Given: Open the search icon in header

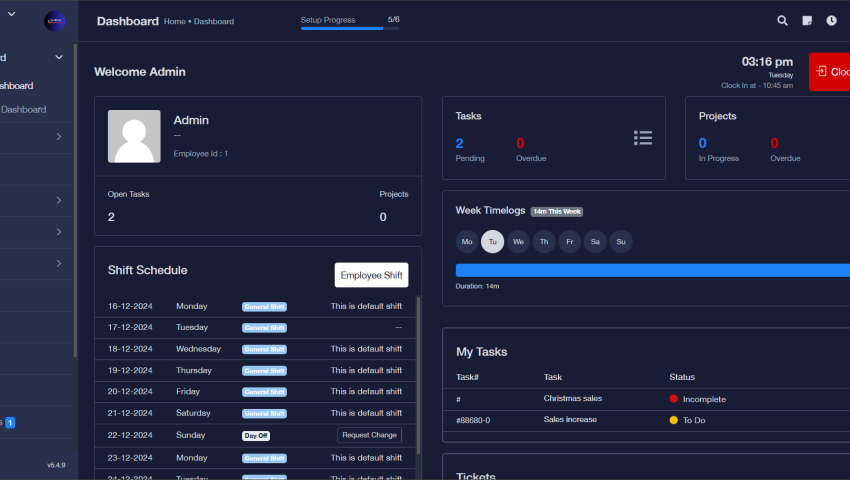Looking at the screenshot, I should (782, 21).
